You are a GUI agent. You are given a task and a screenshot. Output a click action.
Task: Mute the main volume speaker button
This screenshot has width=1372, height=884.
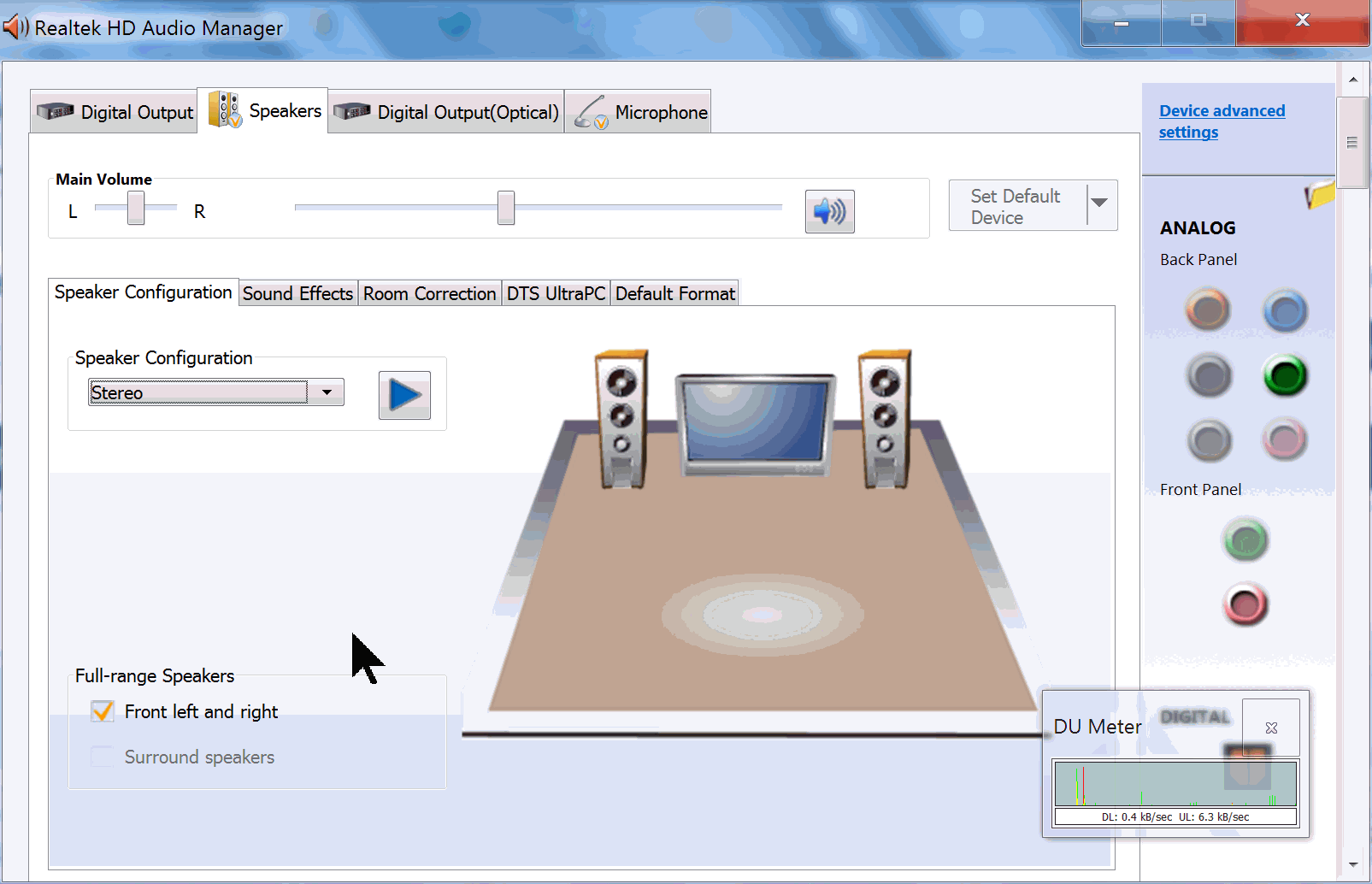point(829,211)
